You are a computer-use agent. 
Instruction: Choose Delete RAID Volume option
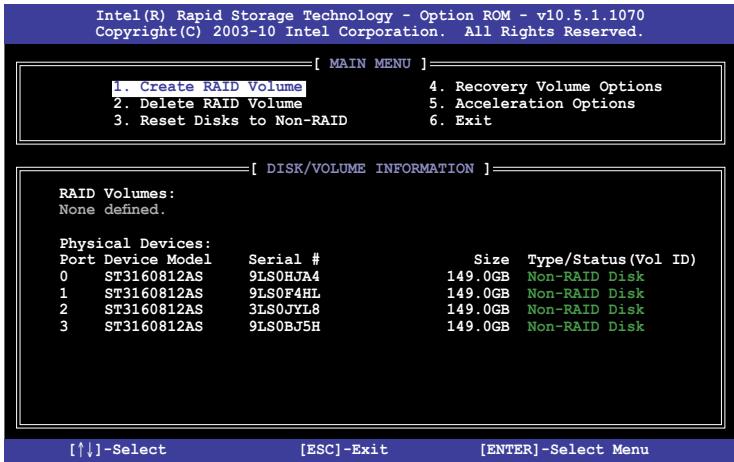(208, 104)
